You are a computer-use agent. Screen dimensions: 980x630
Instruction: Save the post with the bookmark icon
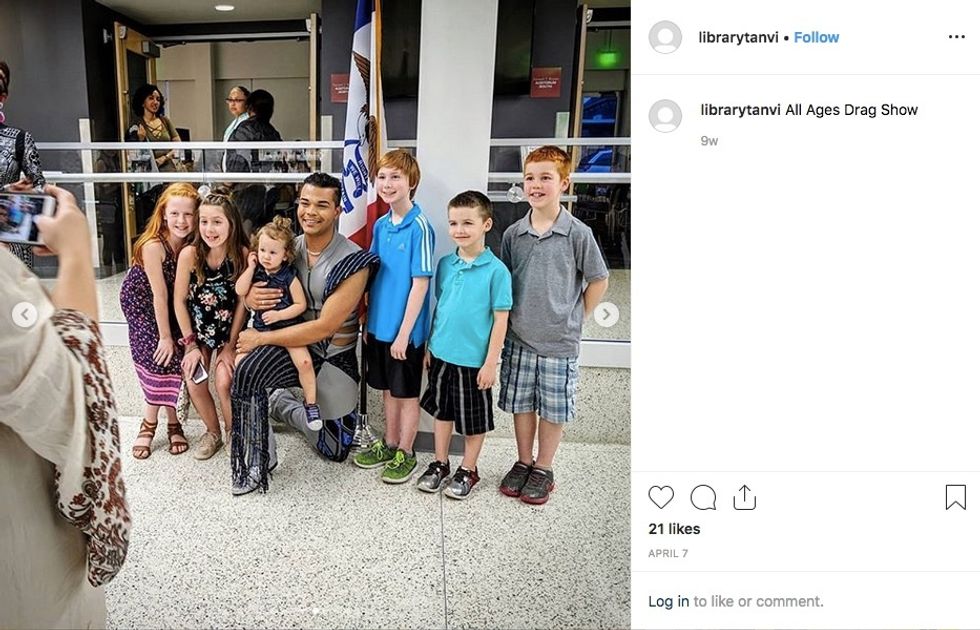pyautogui.click(x=955, y=498)
